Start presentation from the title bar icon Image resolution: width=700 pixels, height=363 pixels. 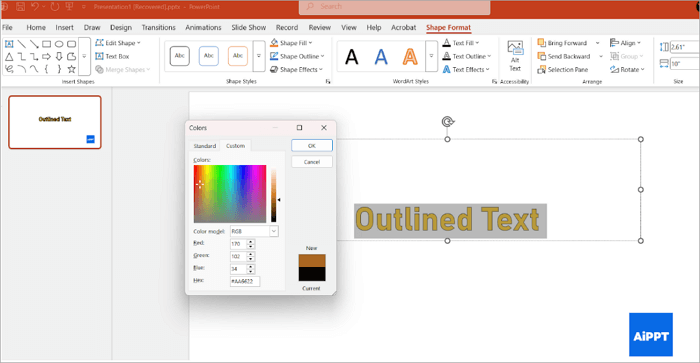[x=69, y=7]
